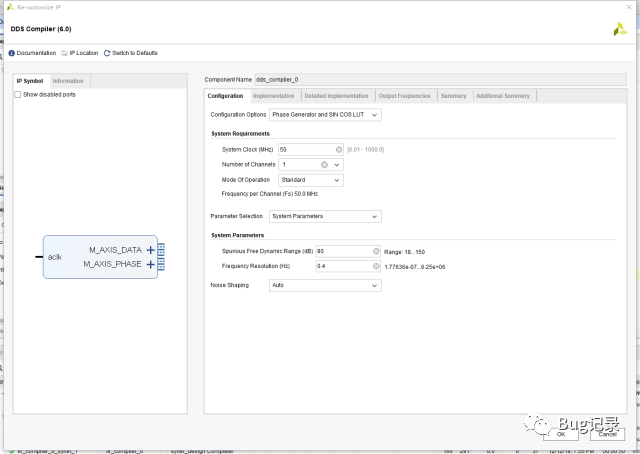Expand the M_AXIS_PHASE port plus icon
Image resolution: width=640 pixels, height=454 pixels.
click(x=151, y=265)
